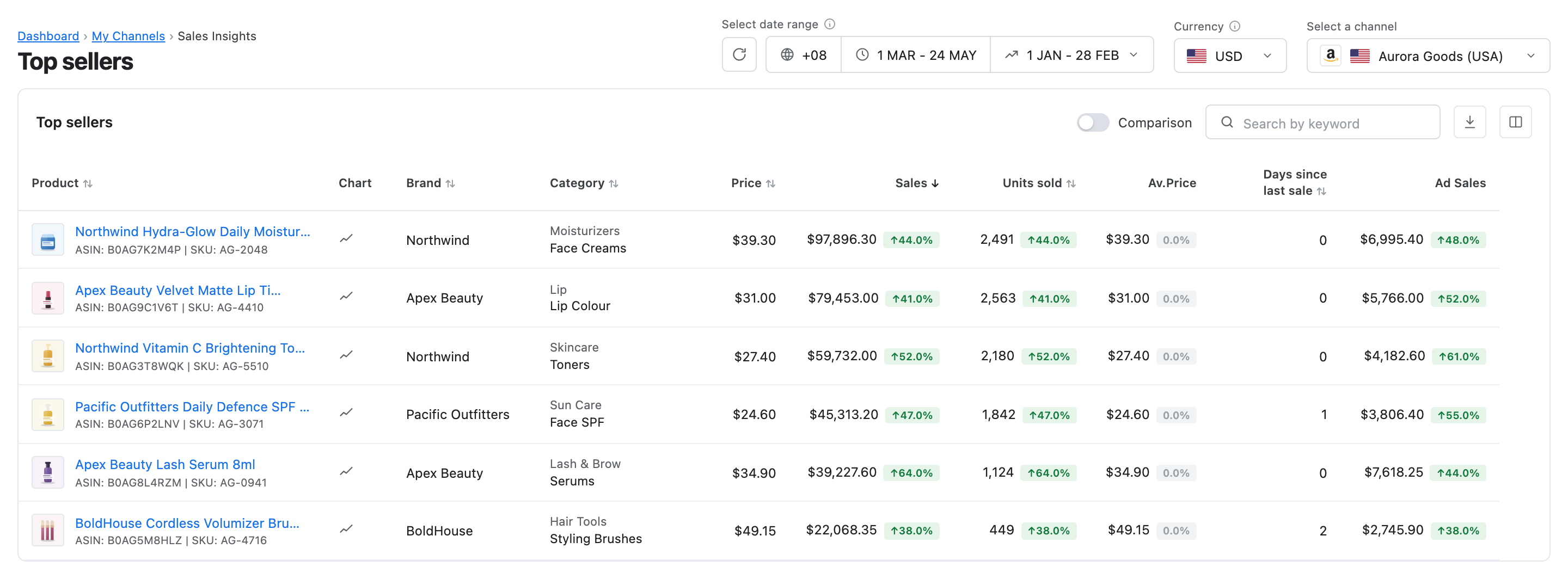The width and height of the screenshot is (1568, 579).
Task: Click the Av.Price column header
Action: pyautogui.click(x=1172, y=183)
